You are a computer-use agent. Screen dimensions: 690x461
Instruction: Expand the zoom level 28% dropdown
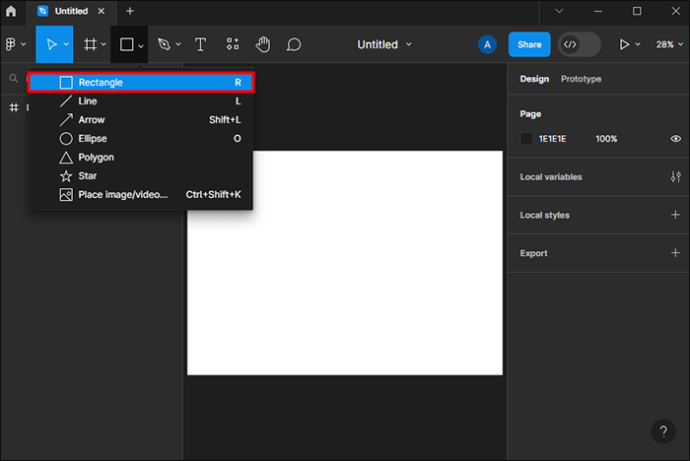[669, 45]
